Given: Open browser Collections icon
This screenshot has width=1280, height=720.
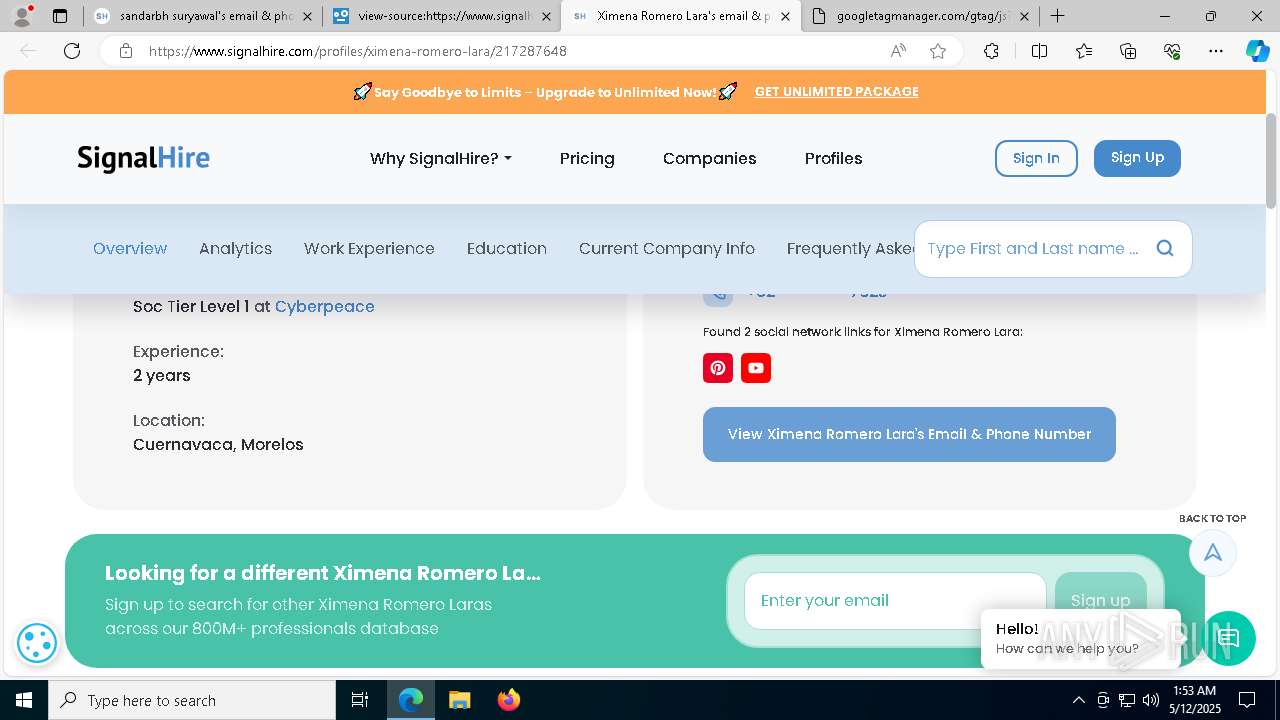Looking at the screenshot, I should pos(1128,51).
